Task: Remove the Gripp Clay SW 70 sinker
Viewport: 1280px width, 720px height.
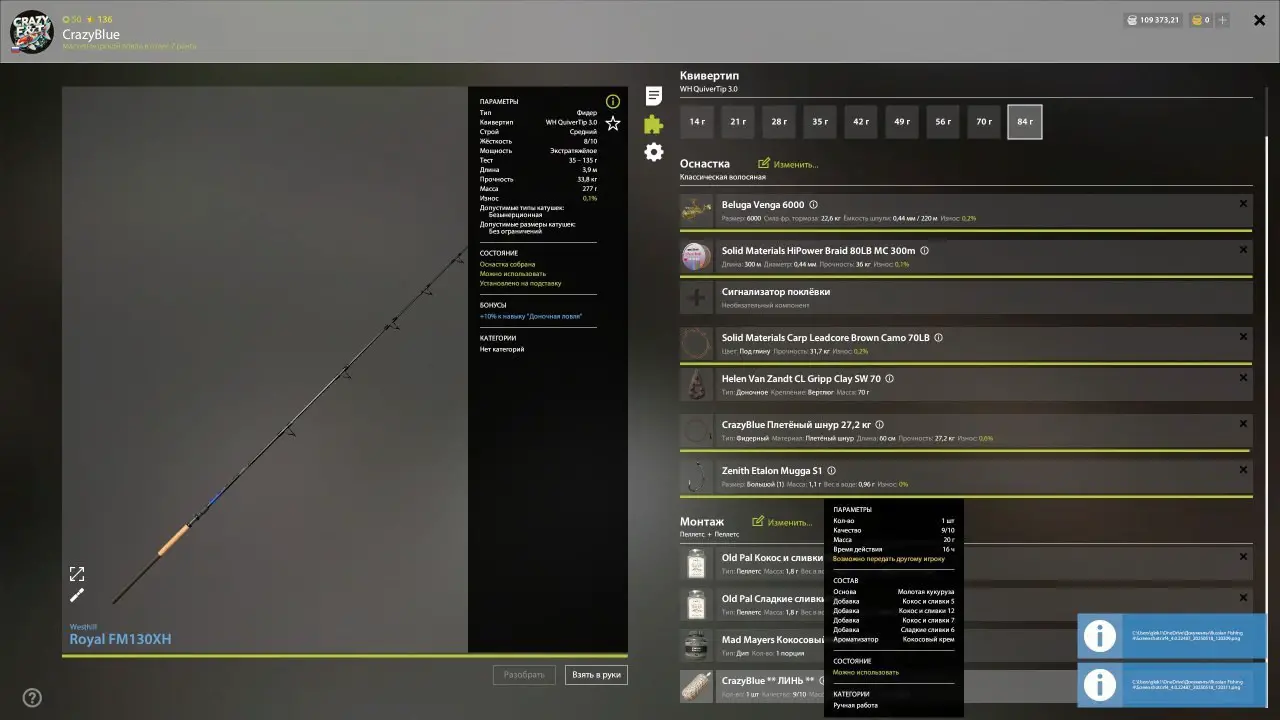Action: click(x=1243, y=378)
